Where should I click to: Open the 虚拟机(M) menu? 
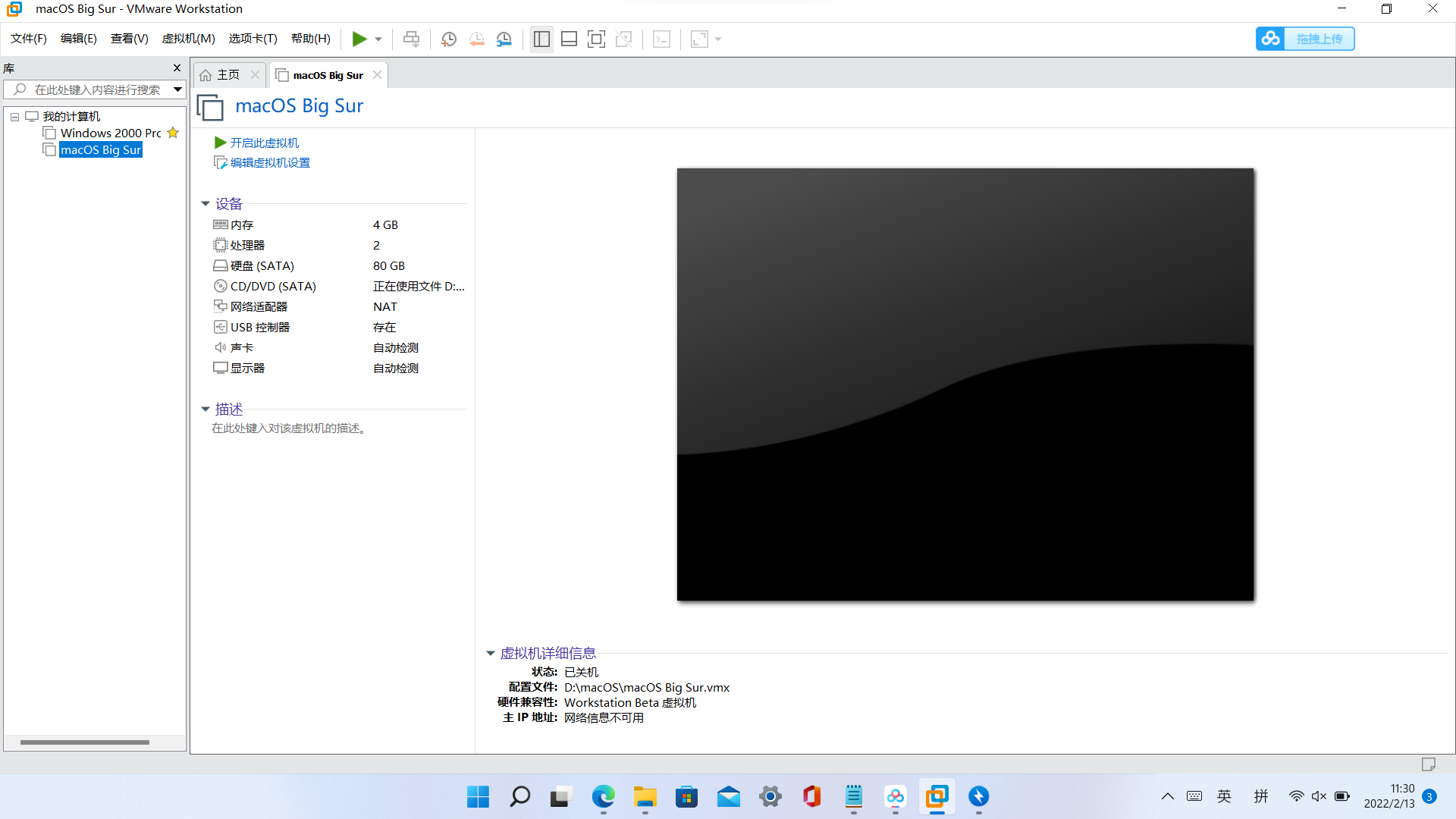188,39
